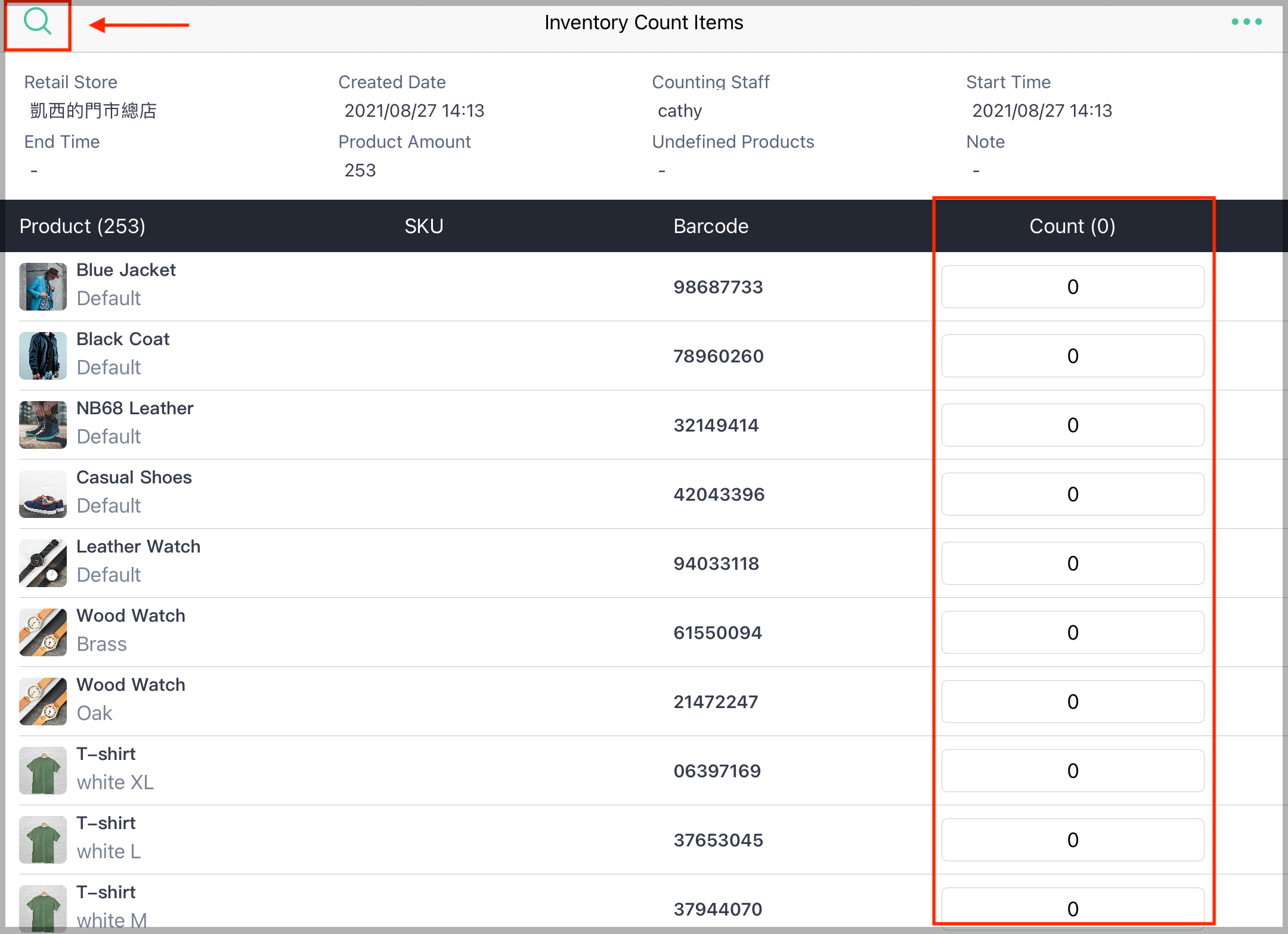
Task: Select the Casual Shoes product picture
Action: (42, 494)
